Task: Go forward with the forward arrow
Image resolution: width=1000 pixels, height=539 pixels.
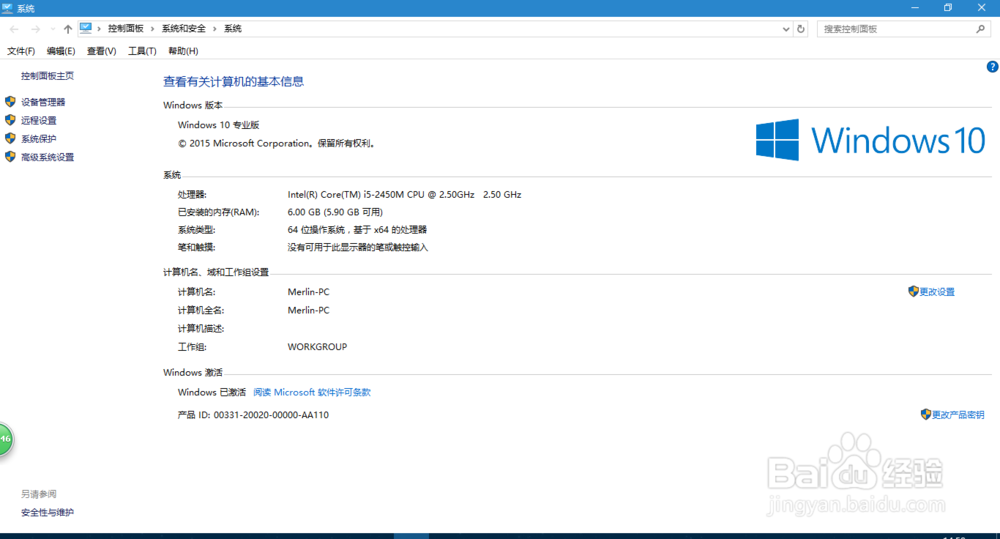Action: (x=36, y=29)
